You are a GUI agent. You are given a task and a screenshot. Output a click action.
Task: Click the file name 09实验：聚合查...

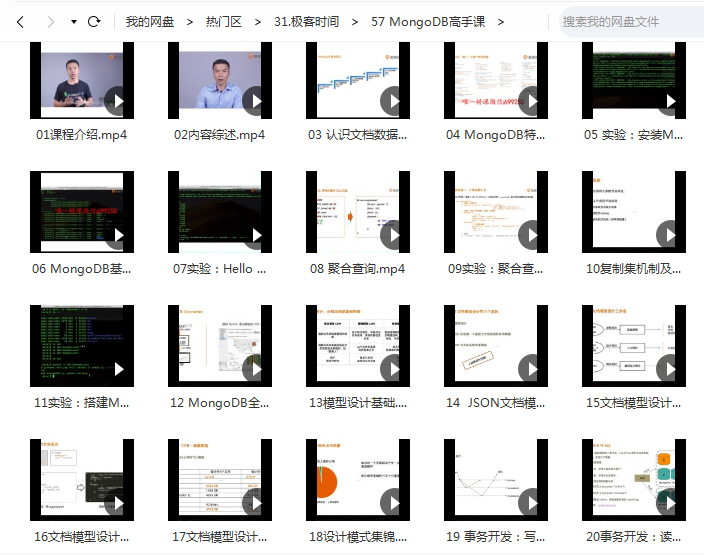(496, 269)
